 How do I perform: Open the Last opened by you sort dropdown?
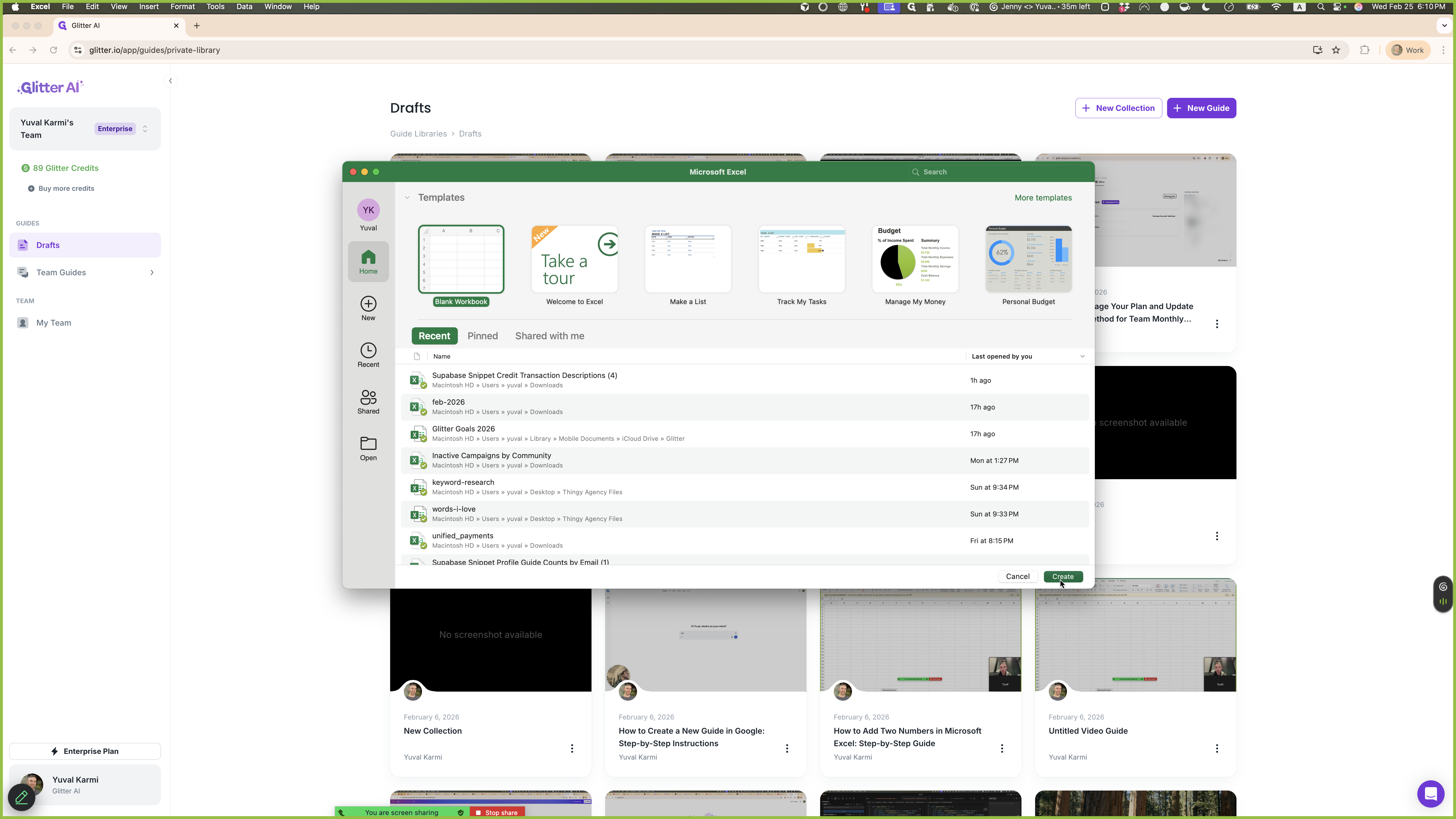point(1082,357)
